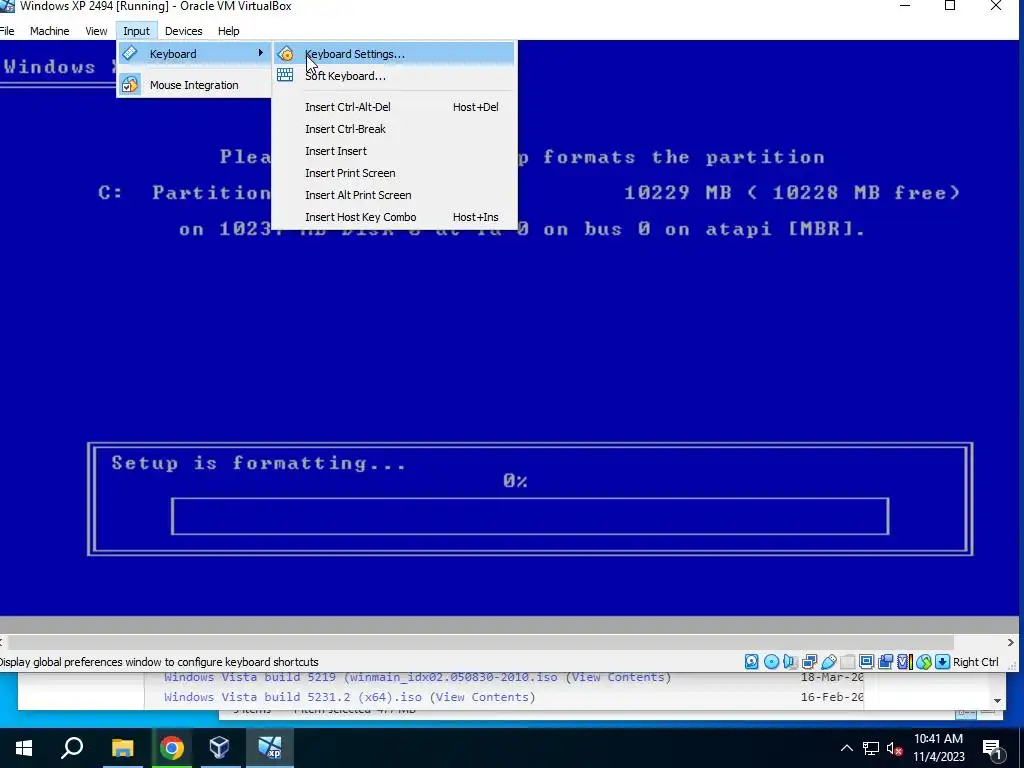Click the network tray icon

pos(871,748)
